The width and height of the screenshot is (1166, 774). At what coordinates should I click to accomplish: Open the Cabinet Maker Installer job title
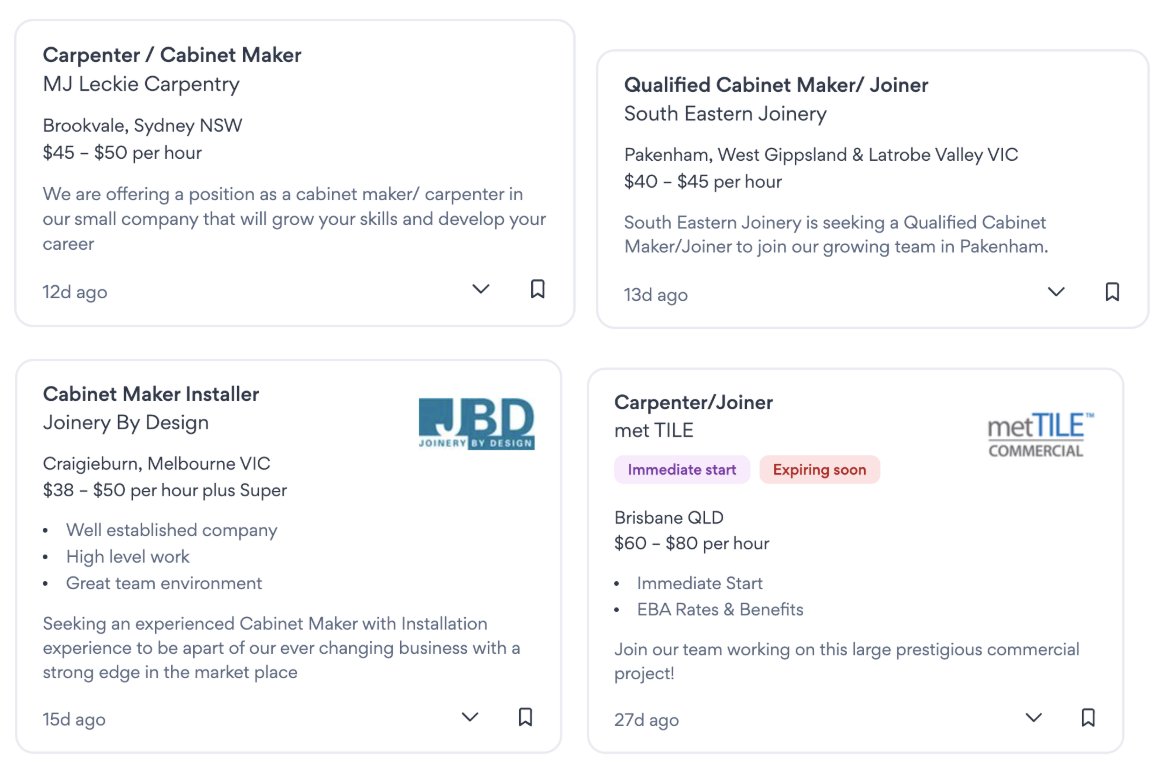click(151, 394)
